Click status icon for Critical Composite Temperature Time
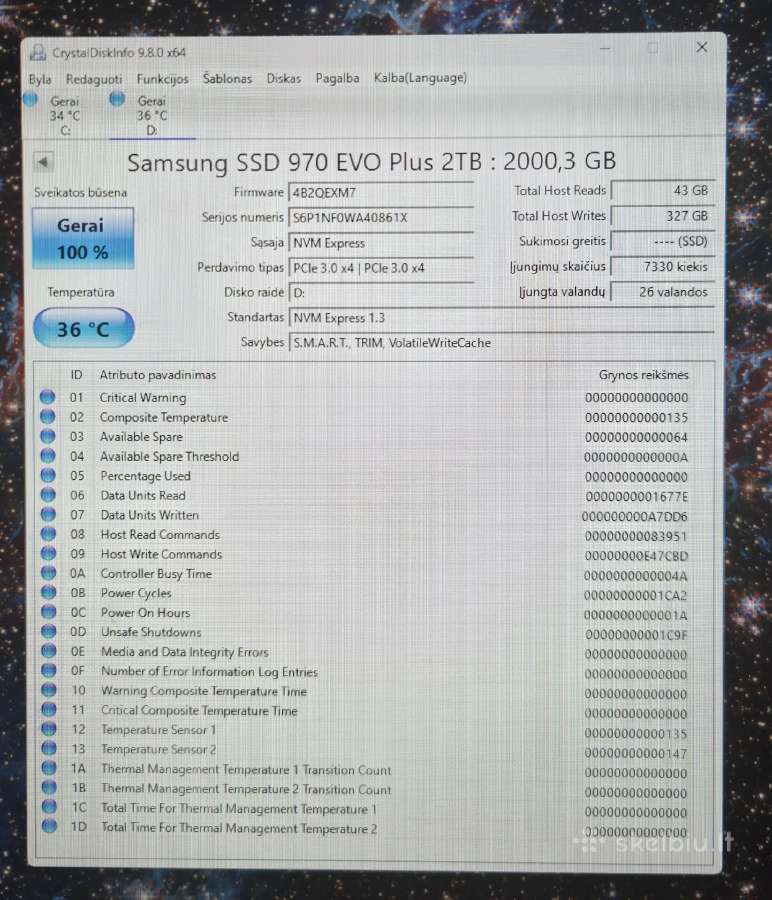Viewport: 772px width, 900px height. click(49, 709)
